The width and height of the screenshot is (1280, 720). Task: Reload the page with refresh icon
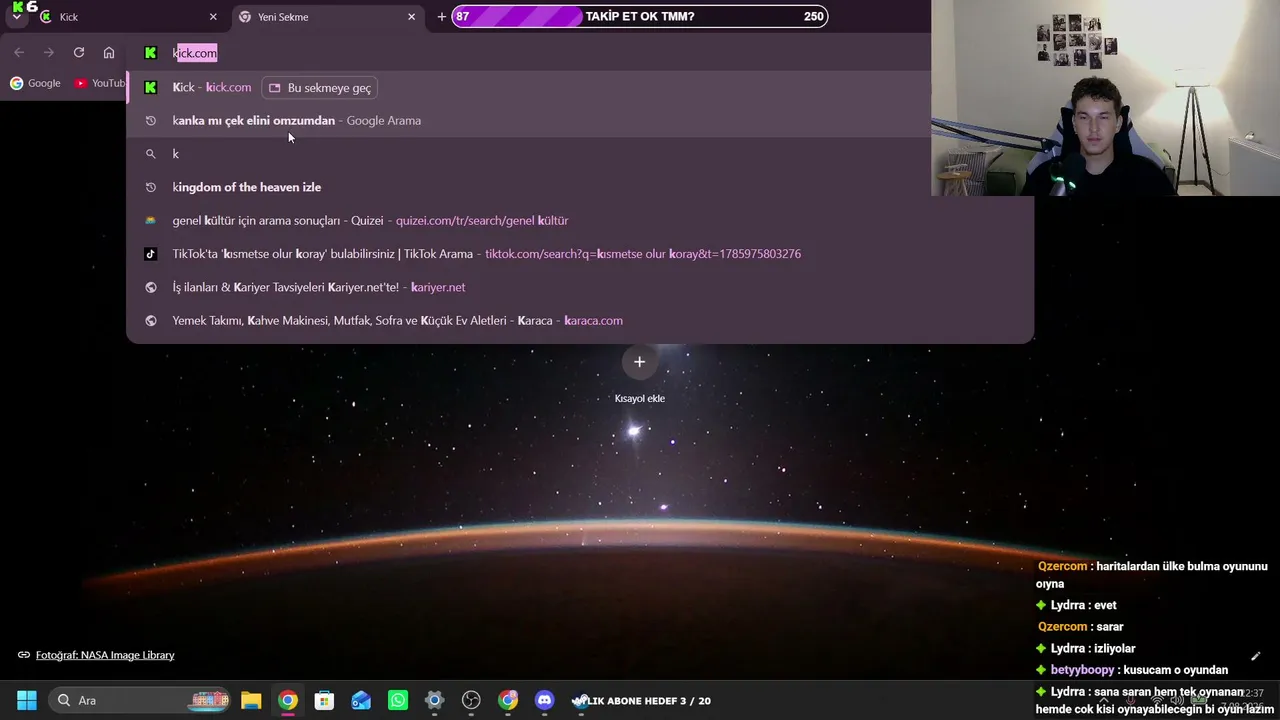[x=79, y=53]
